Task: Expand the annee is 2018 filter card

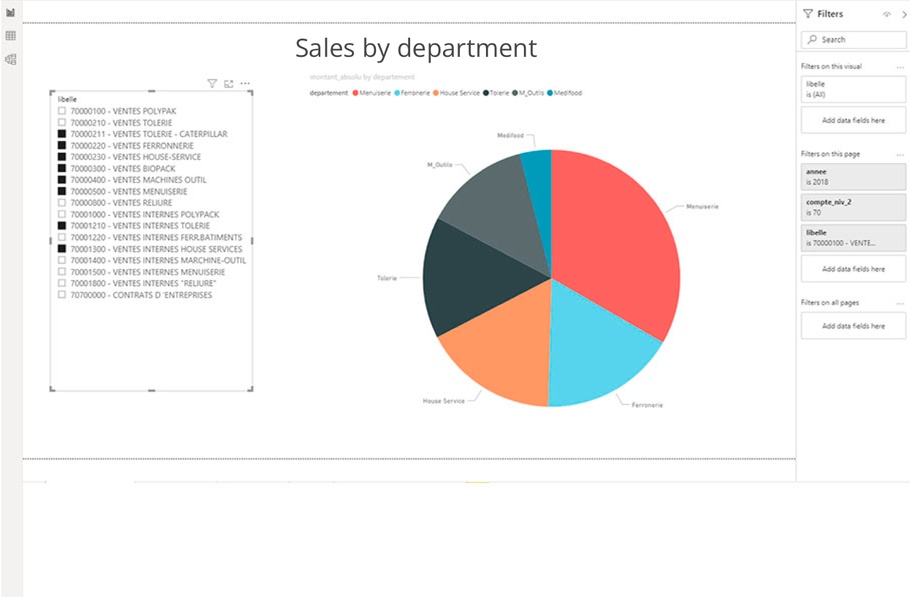Action: [853, 177]
